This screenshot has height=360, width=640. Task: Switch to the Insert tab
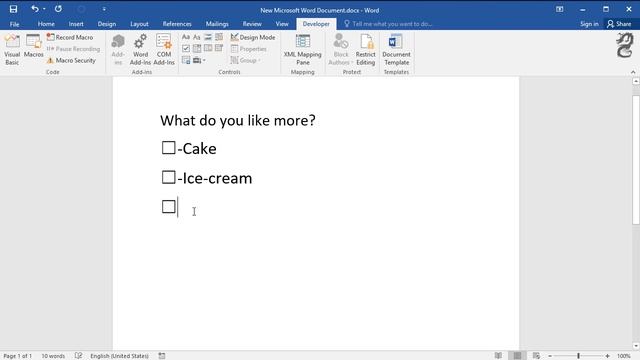click(x=76, y=24)
